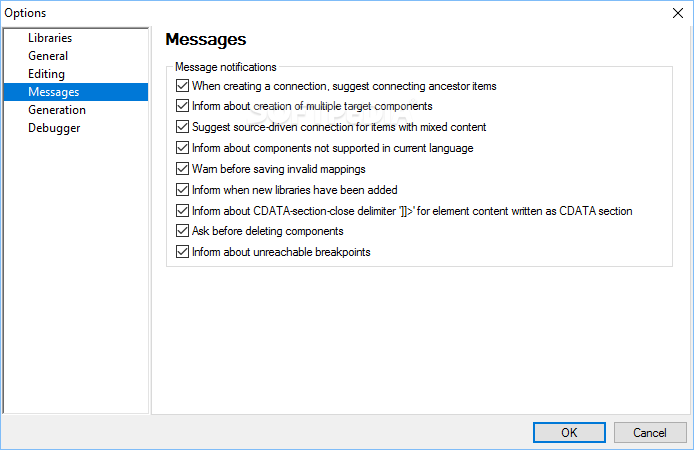Confirm settings with the OK button

(569, 432)
